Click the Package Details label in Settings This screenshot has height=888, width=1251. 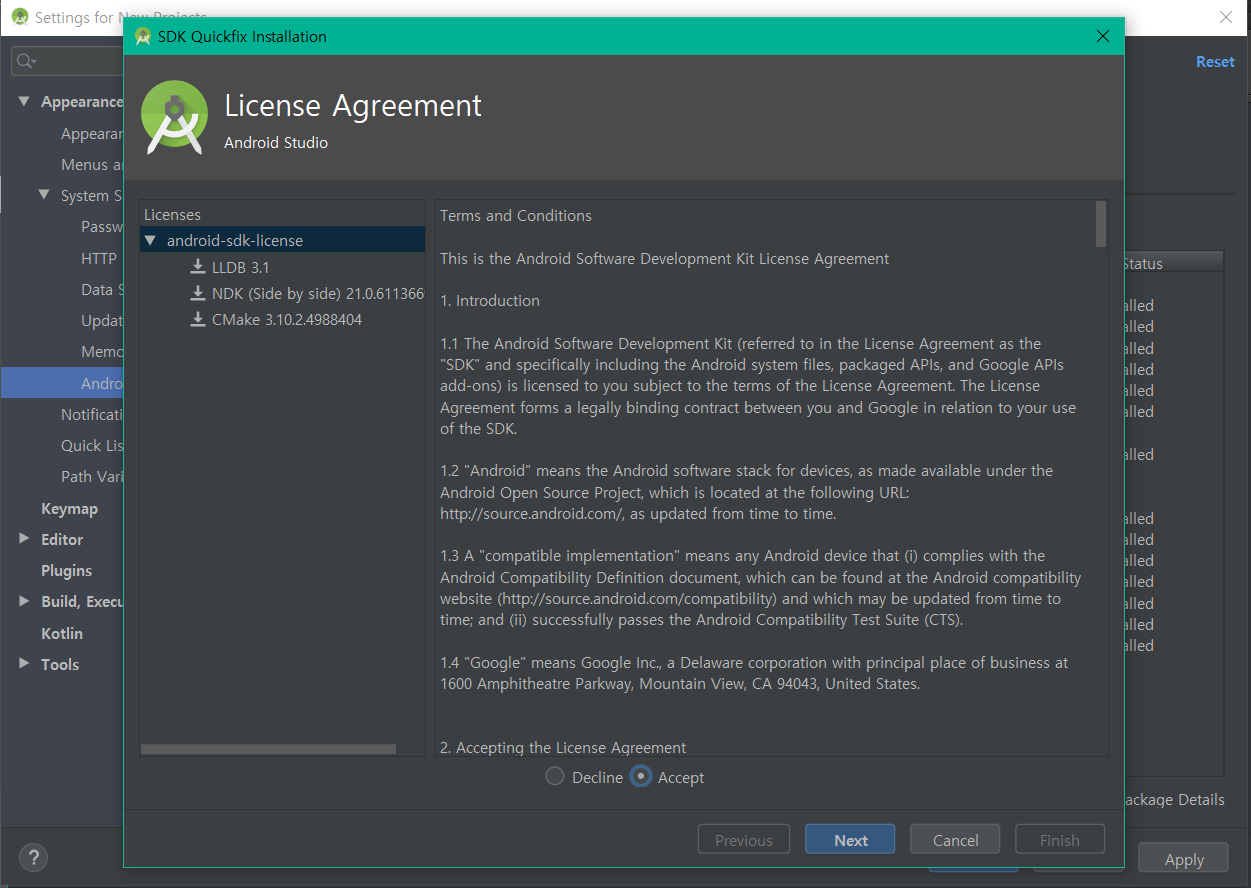point(1174,799)
